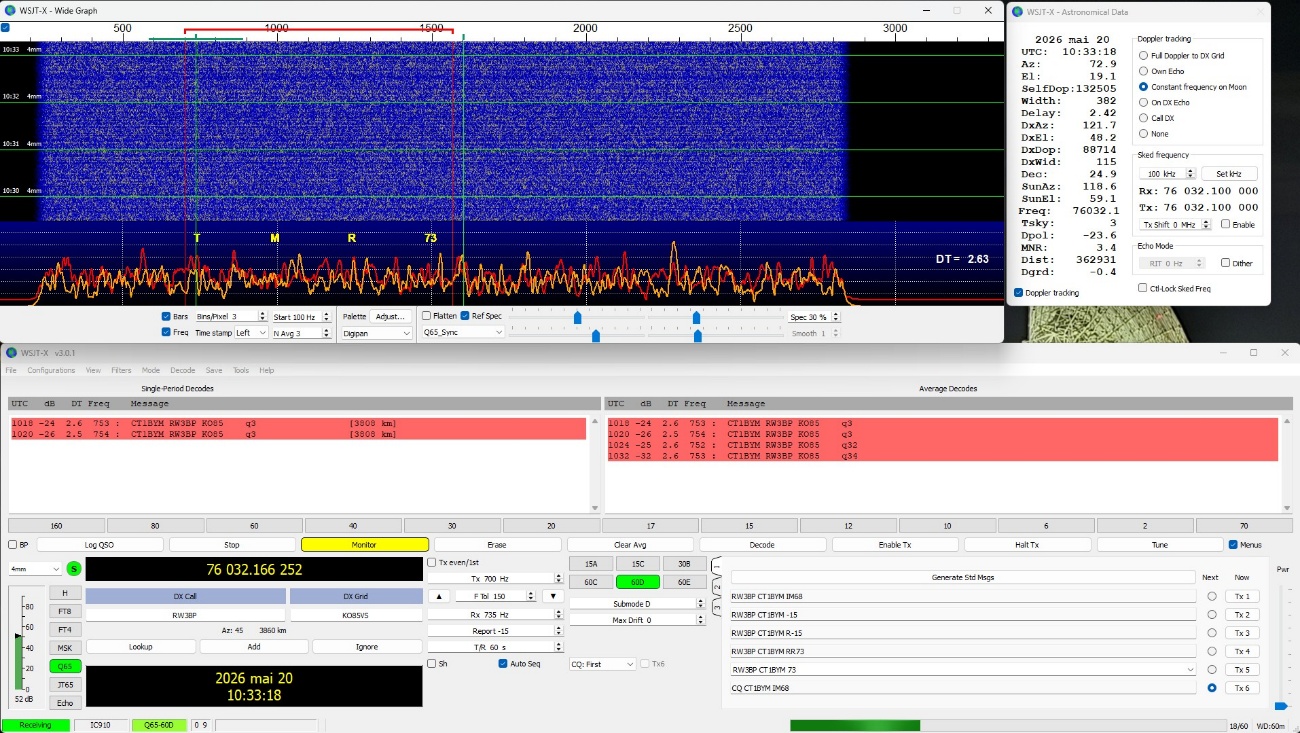Open the CQ: First dropdown

(603, 664)
